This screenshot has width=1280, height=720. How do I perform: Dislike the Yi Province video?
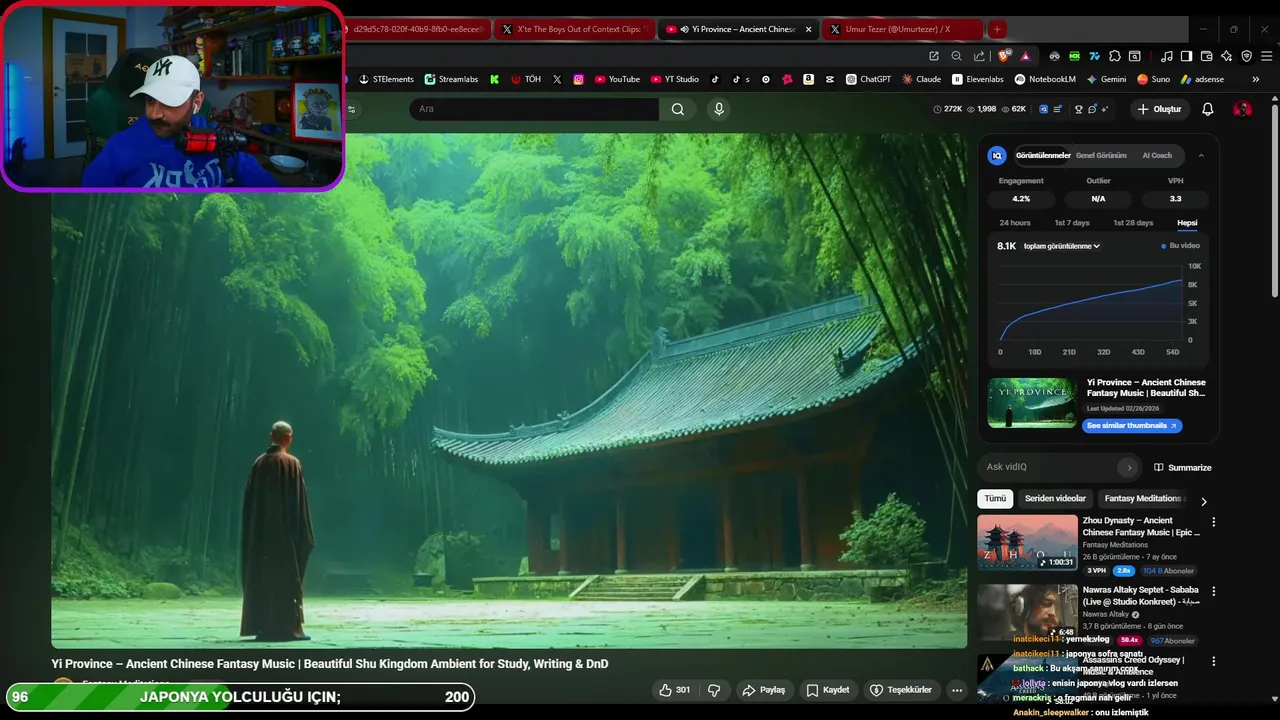point(714,690)
